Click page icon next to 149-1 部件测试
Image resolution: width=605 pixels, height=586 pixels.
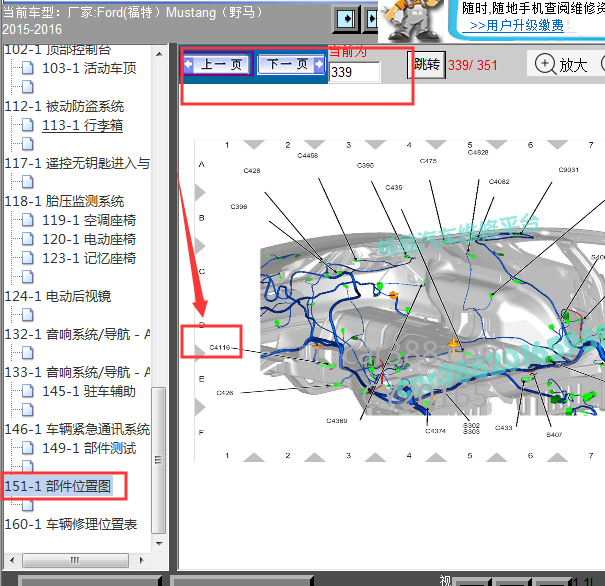[x=27, y=448]
